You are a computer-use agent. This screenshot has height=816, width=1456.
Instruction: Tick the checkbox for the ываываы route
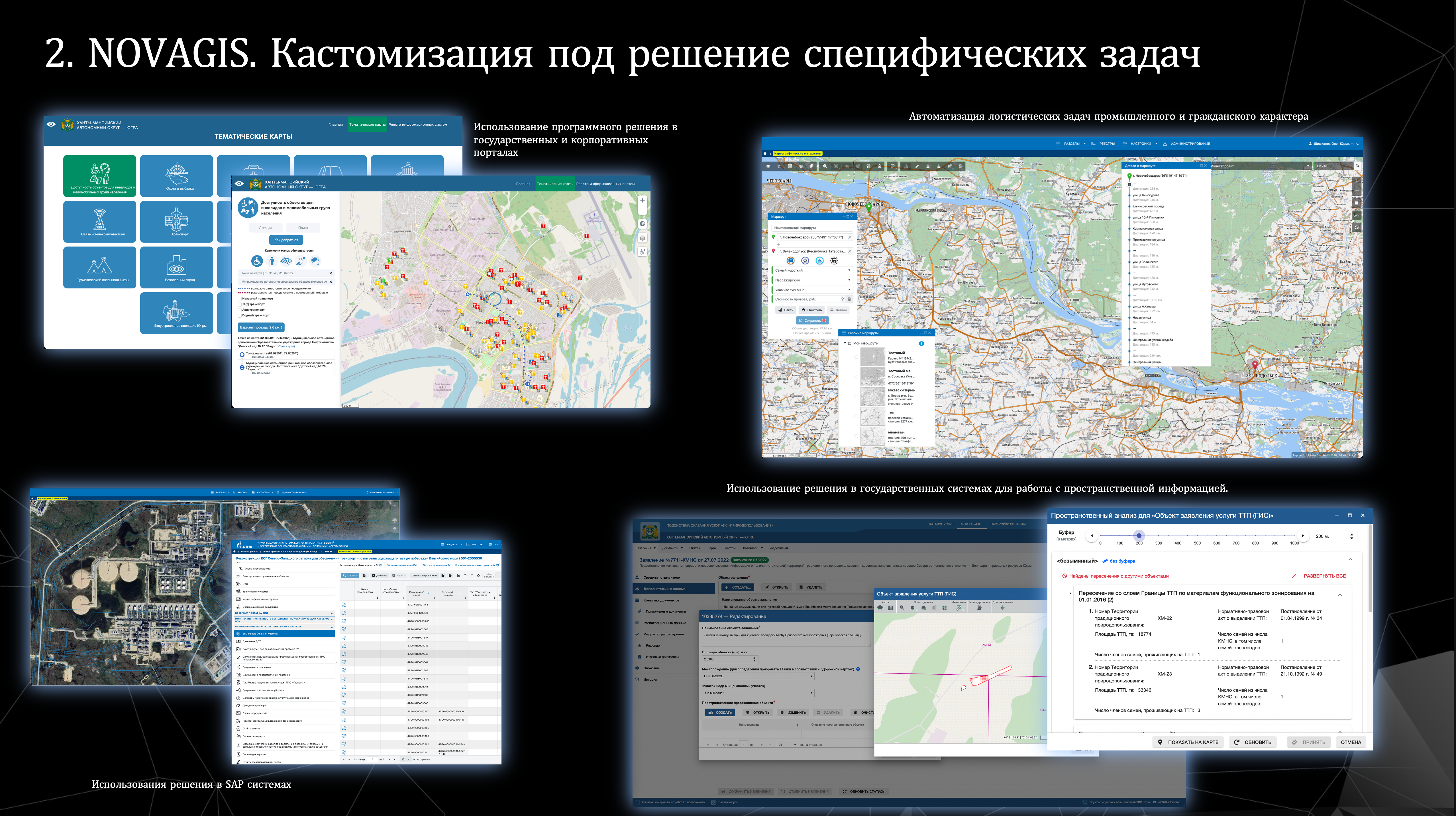tap(856, 436)
